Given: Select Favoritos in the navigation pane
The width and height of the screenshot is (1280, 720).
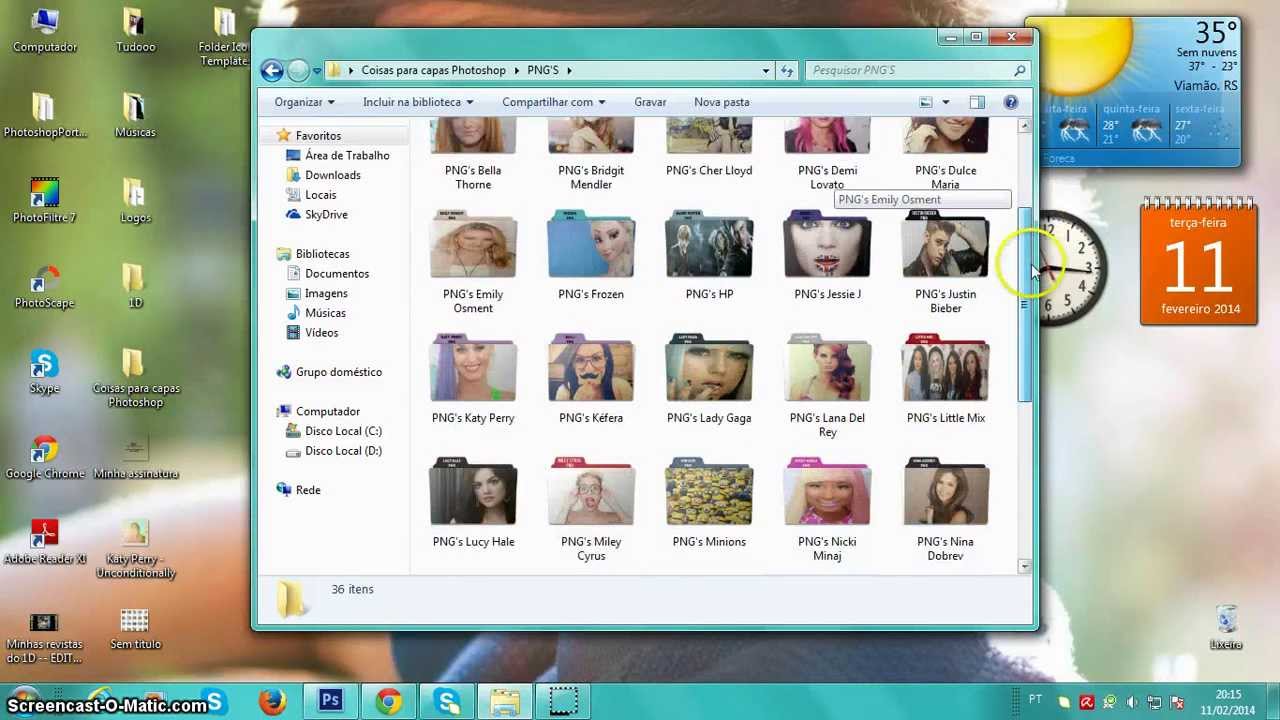Looking at the screenshot, I should pos(318,136).
